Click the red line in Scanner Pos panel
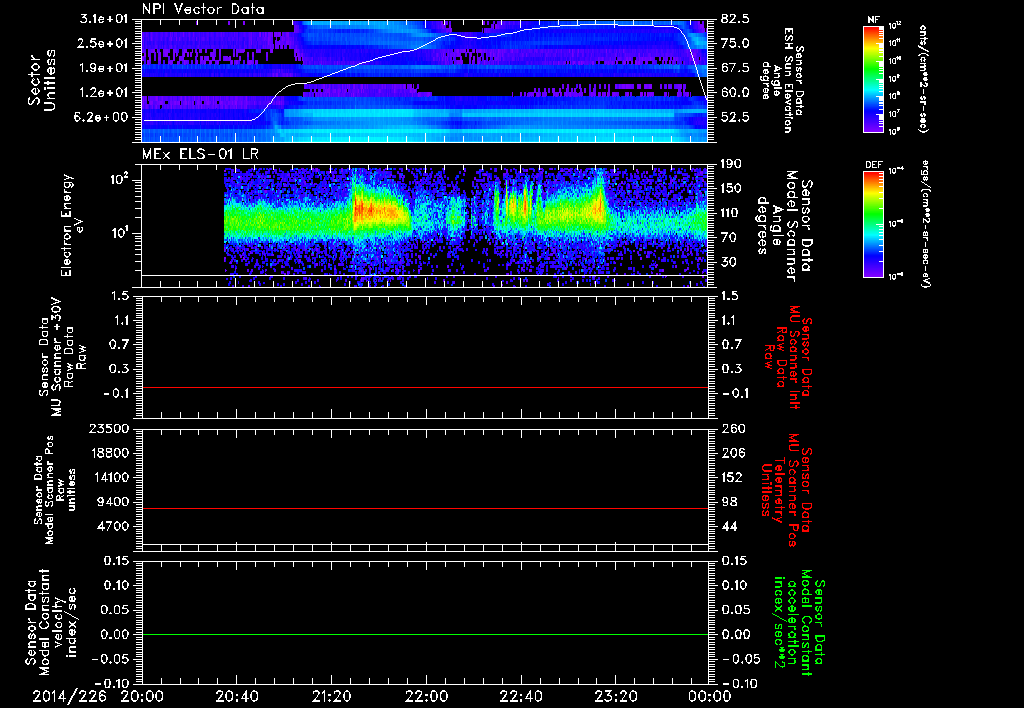Screen dimensions: 1024x708 (425, 508)
